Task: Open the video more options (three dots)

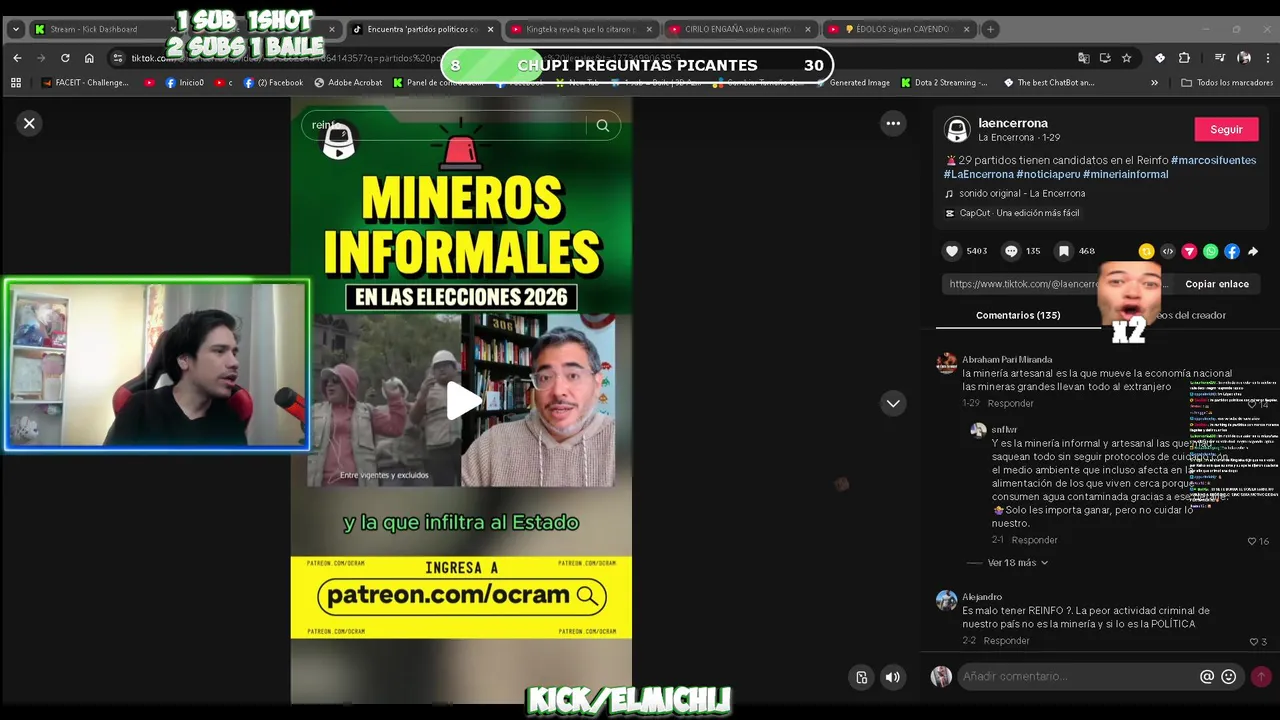Action: pos(893,123)
